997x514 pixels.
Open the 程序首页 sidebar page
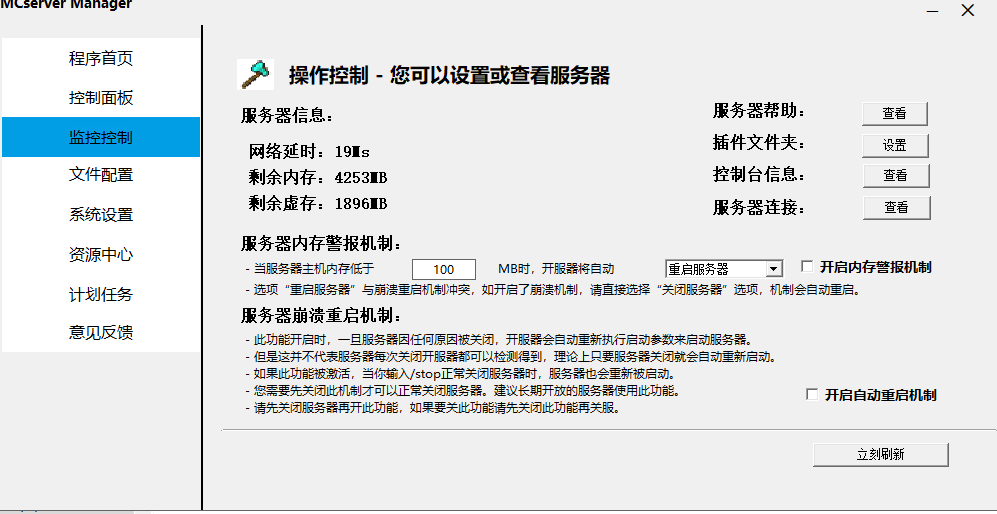(x=101, y=58)
